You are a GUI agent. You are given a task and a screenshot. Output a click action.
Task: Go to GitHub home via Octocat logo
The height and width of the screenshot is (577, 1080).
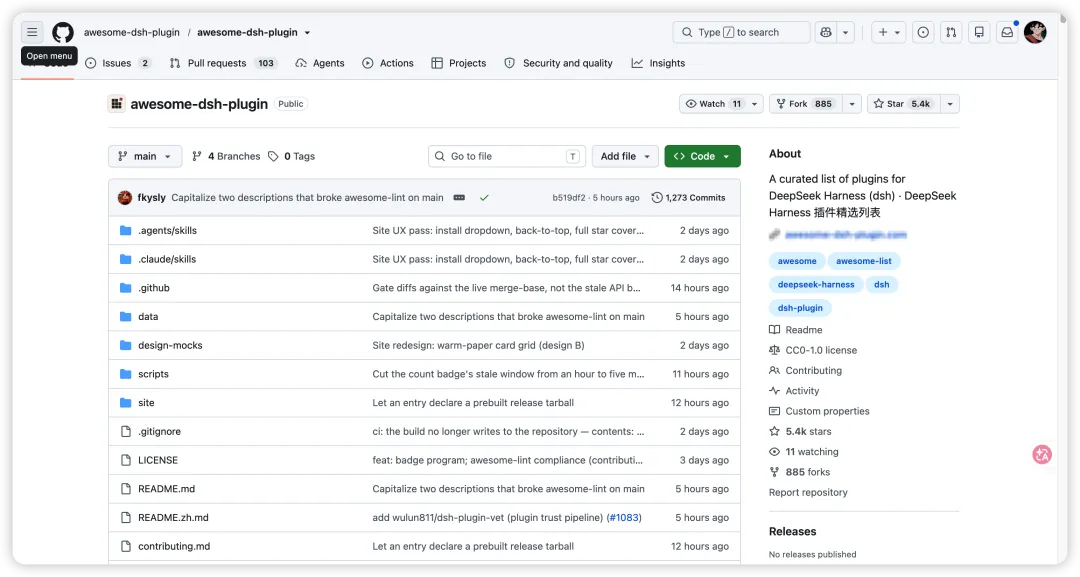tap(63, 32)
